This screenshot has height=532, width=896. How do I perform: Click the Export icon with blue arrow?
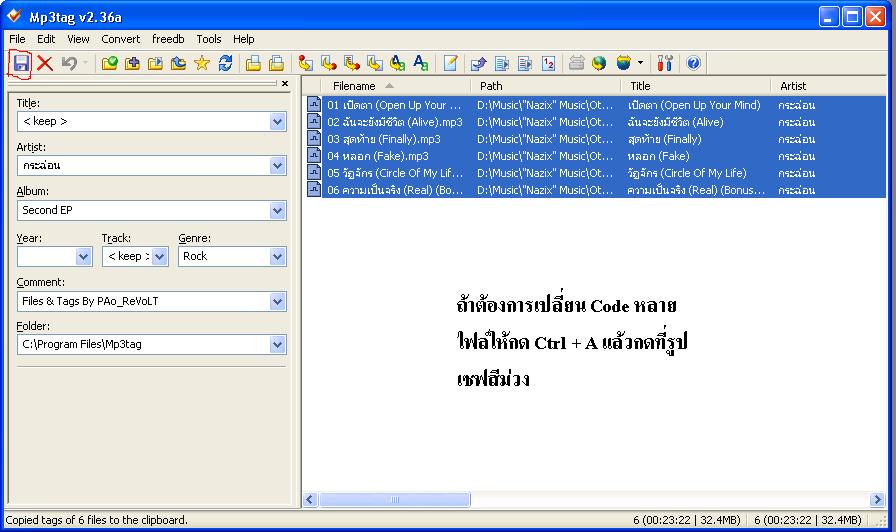click(x=478, y=63)
